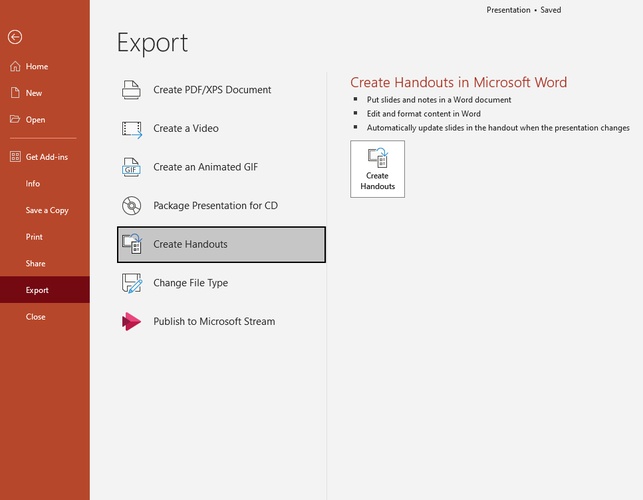
Task: Click the large Create Handouts button
Action: (x=377, y=169)
